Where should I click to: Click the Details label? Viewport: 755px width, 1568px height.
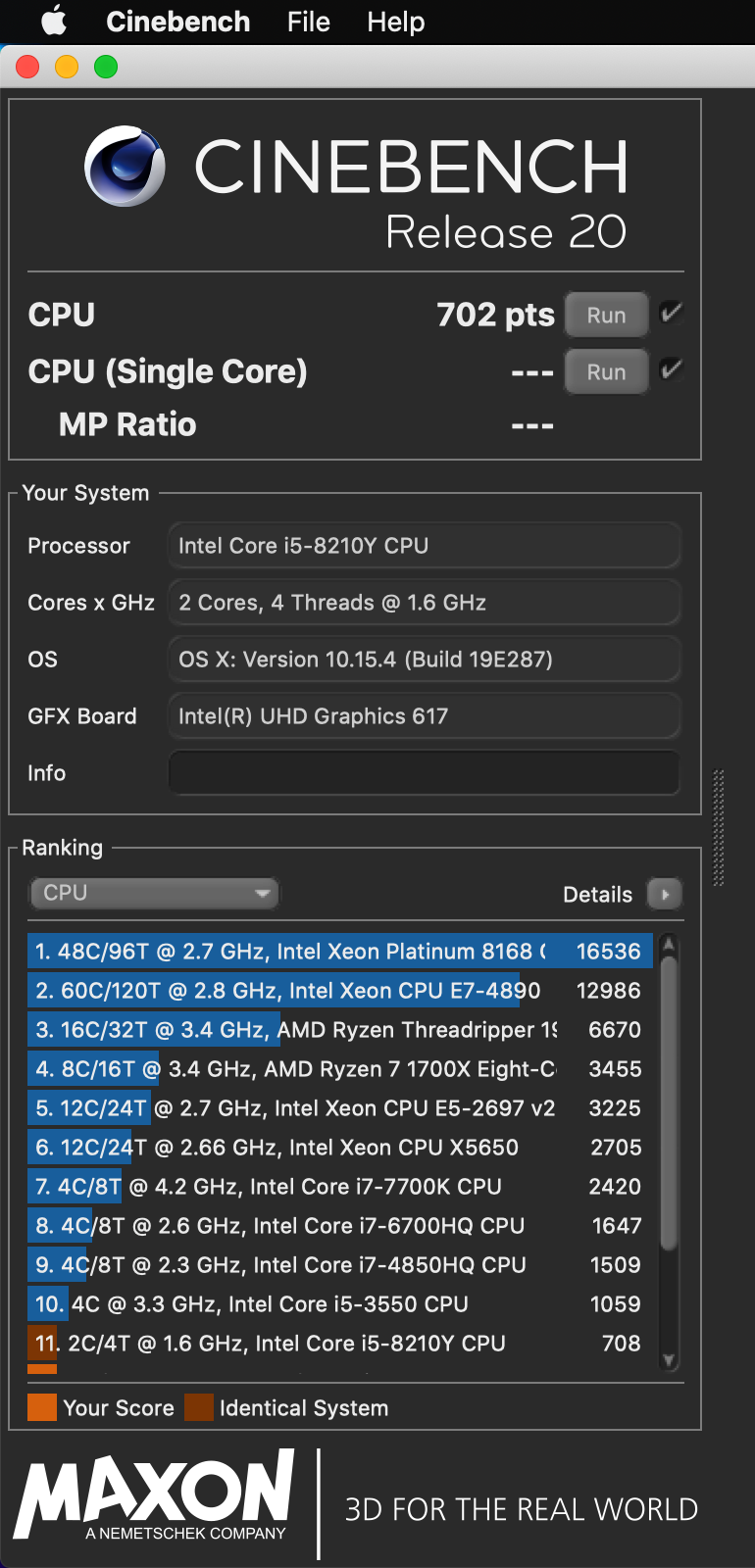(x=597, y=895)
